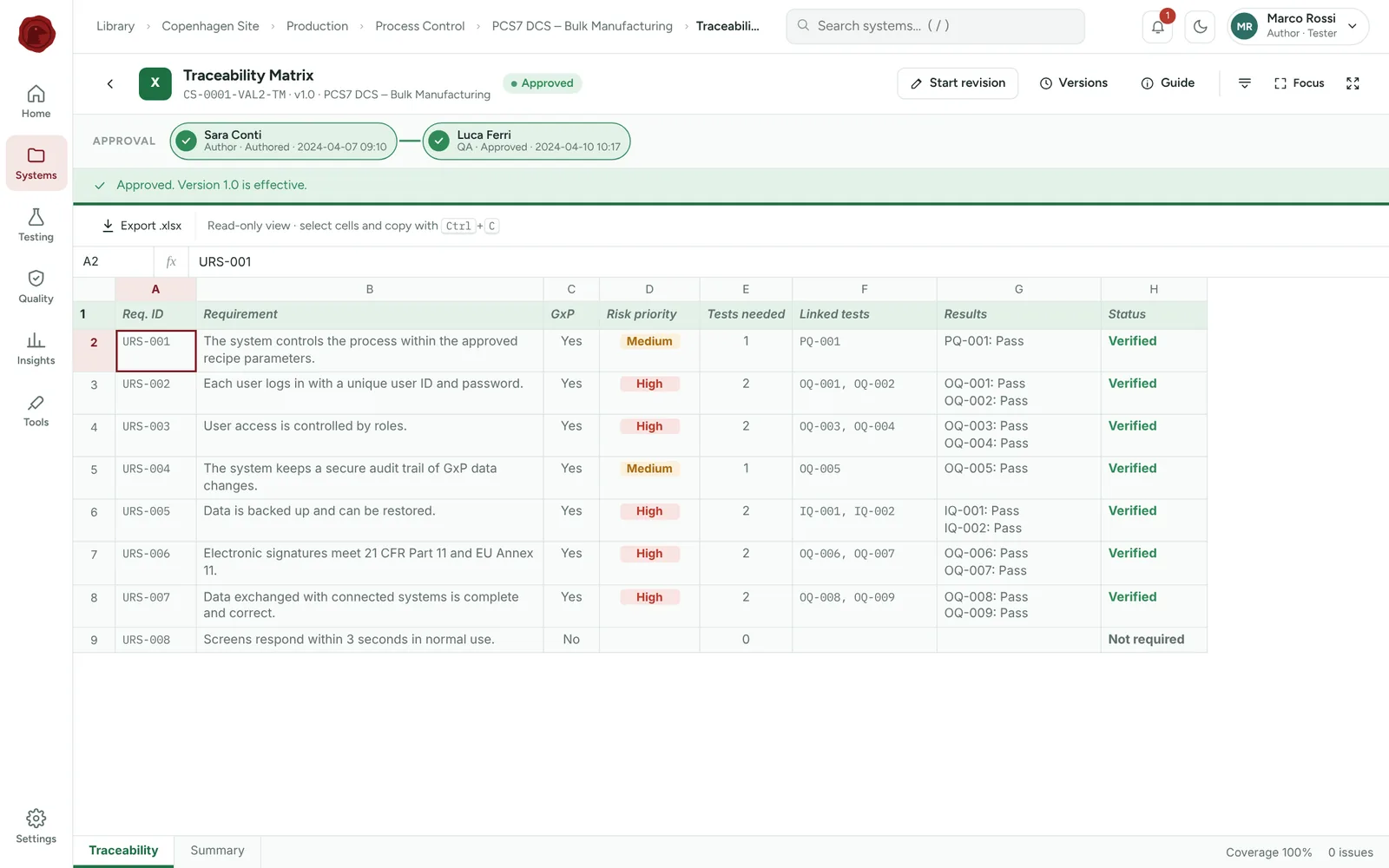Viewport: 1389px width, 868px height.
Task: Export the matrix as .xlsx
Action: click(x=142, y=226)
